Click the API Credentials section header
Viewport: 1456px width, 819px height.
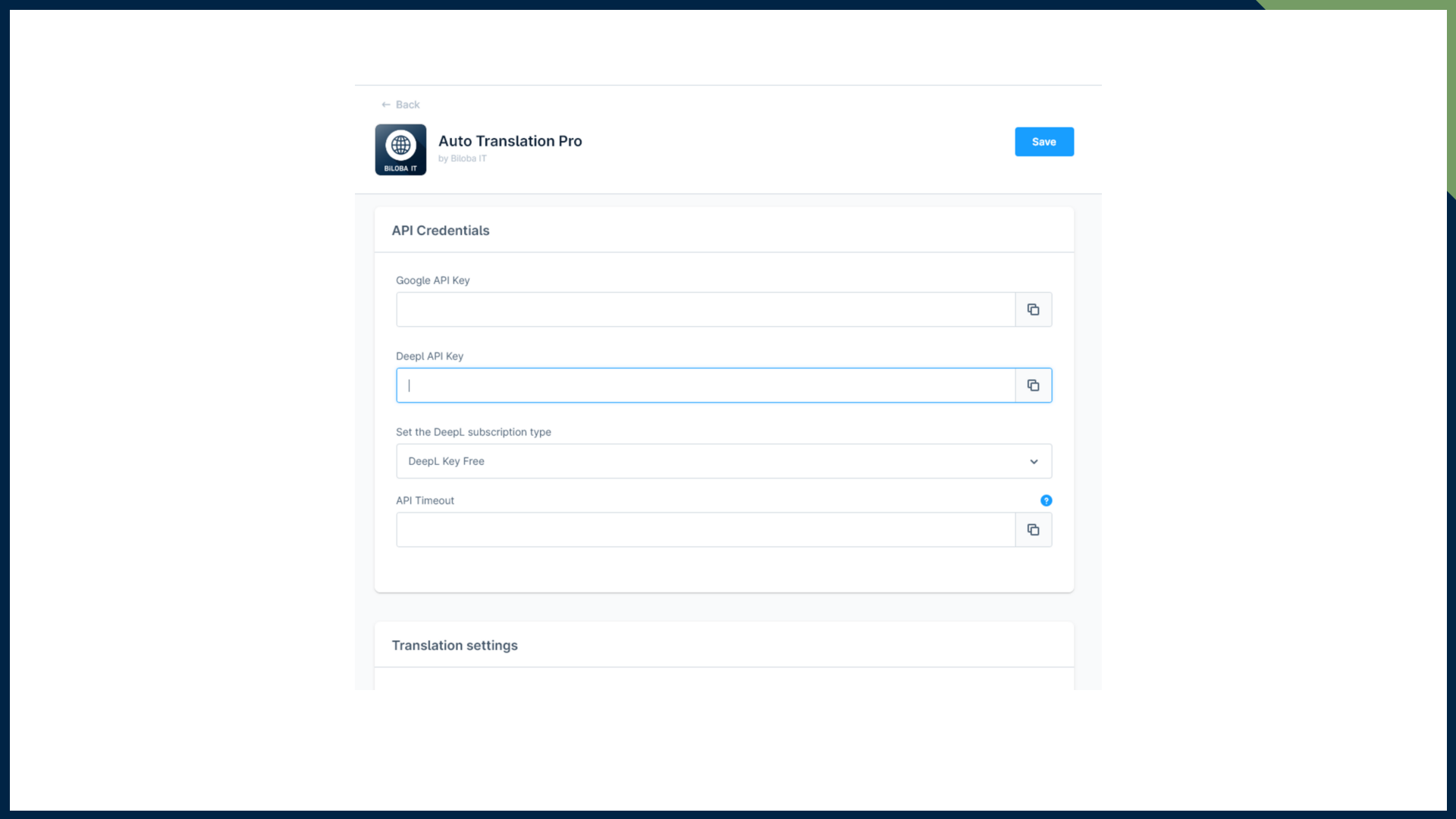tap(441, 231)
